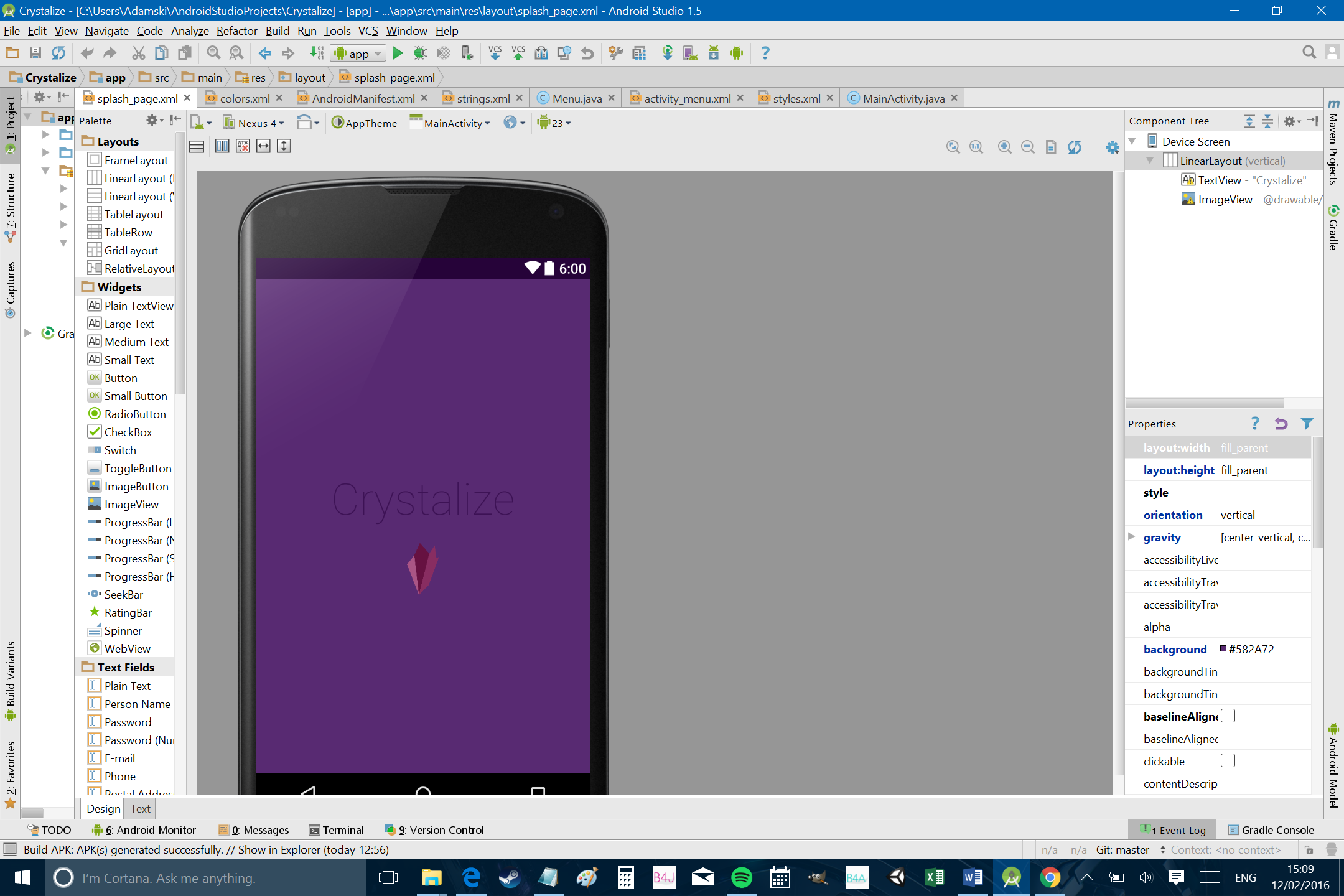Refresh the layout preview

1075,147
